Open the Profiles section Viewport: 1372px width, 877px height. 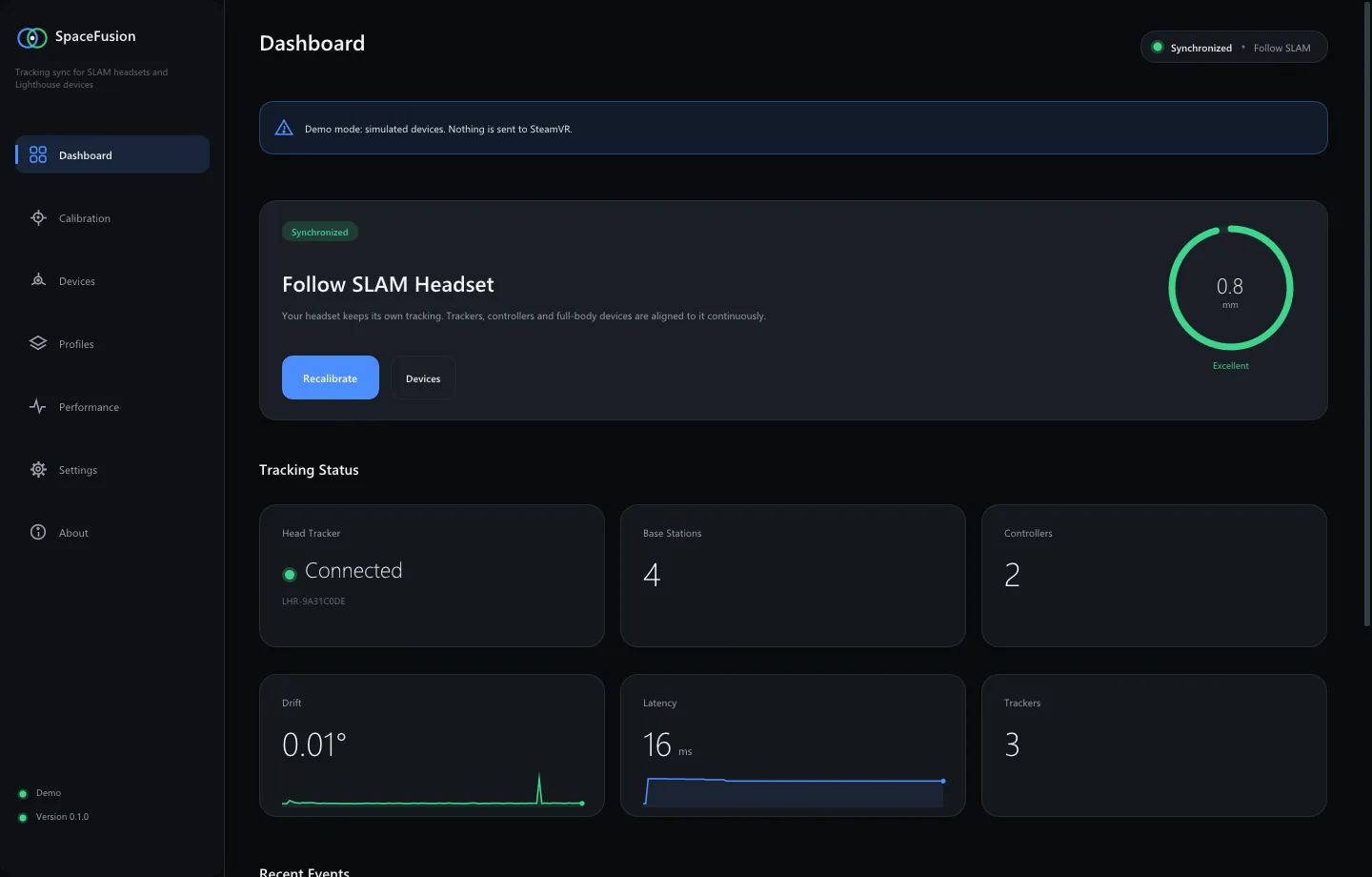pyautogui.click(x=112, y=343)
